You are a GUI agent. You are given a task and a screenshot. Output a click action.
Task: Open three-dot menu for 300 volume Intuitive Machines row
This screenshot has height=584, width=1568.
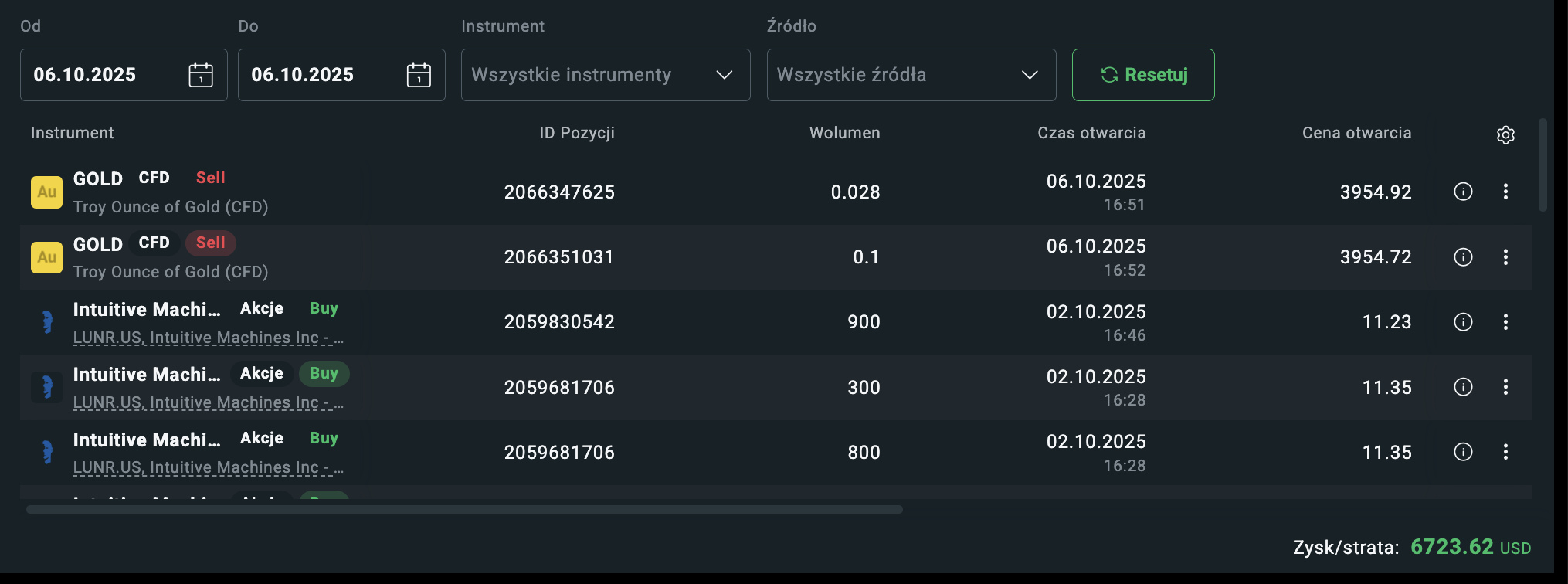(x=1505, y=387)
